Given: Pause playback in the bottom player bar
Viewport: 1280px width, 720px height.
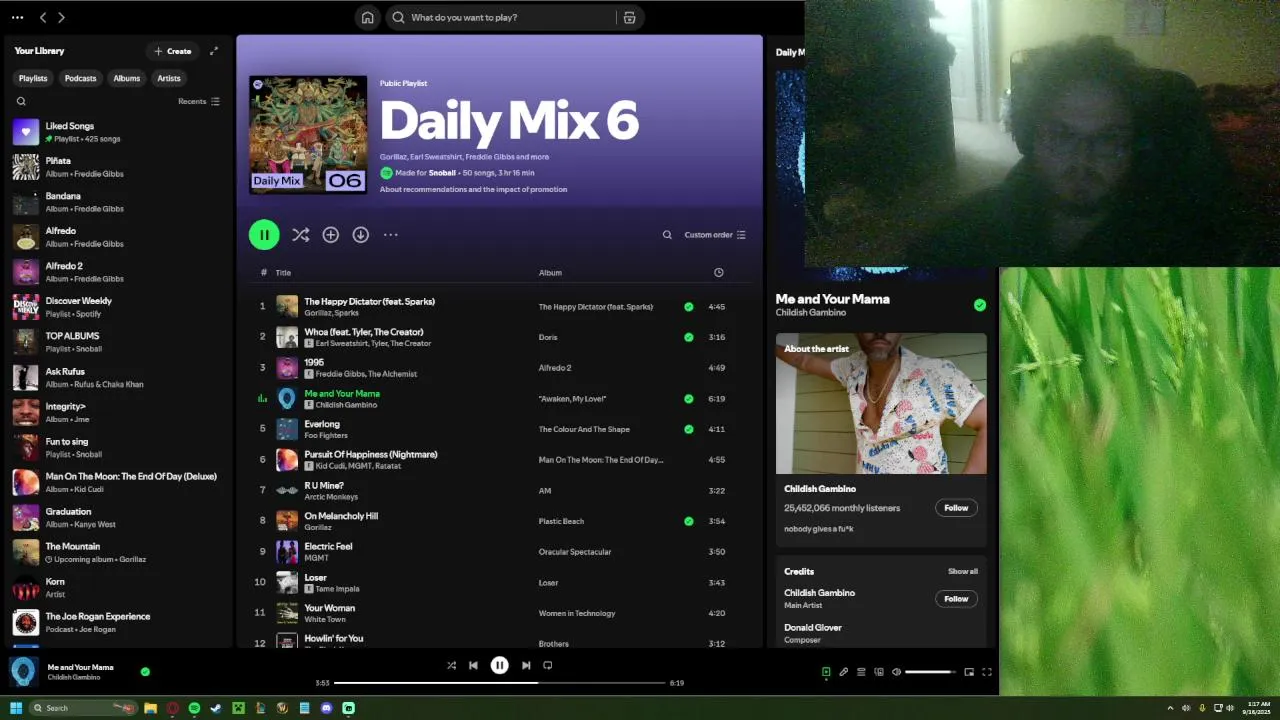Looking at the screenshot, I should coord(499,665).
